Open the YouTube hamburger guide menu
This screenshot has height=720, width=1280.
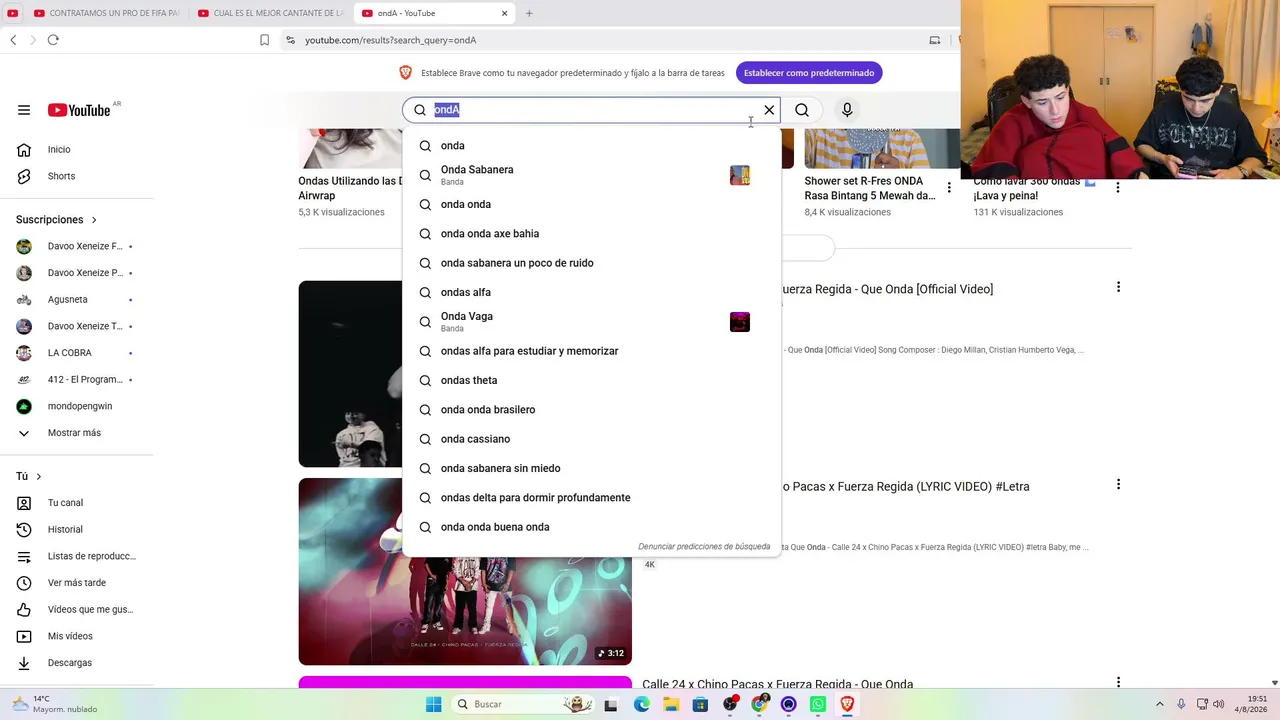pos(24,110)
